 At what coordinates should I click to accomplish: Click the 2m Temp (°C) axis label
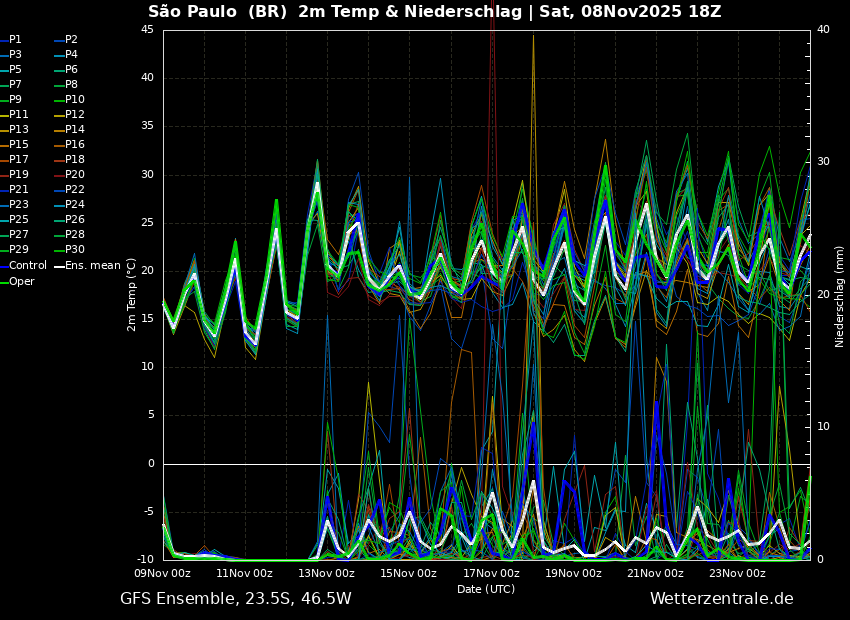click(x=132, y=294)
